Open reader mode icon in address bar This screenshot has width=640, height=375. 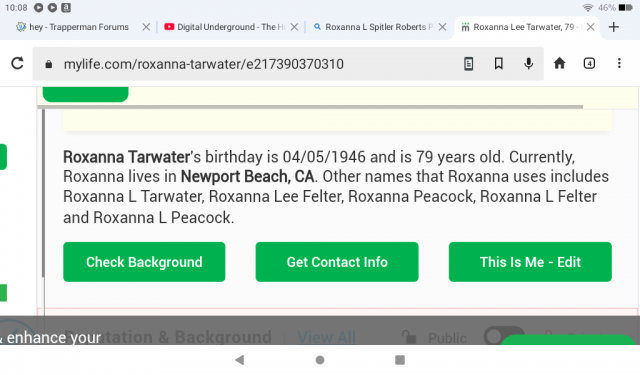tap(469, 64)
